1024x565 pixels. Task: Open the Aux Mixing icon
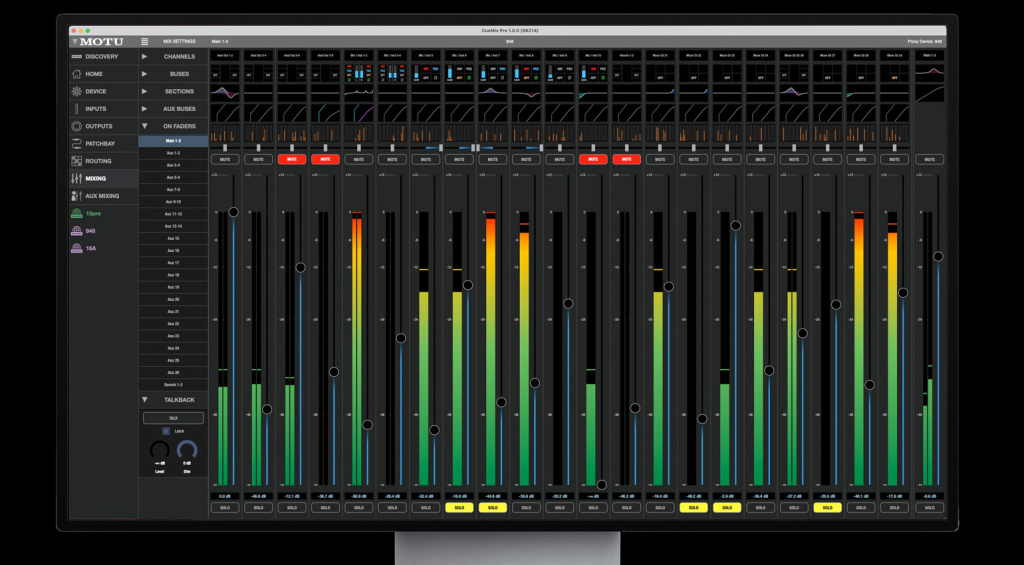(76, 196)
